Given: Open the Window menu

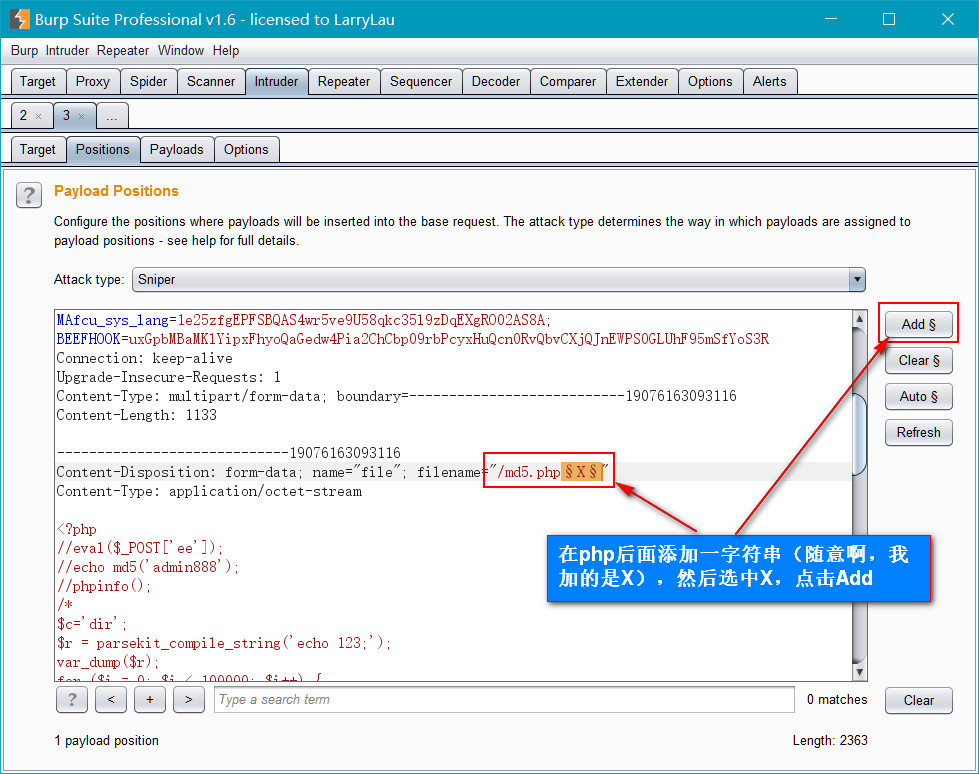Looking at the screenshot, I should [x=181, y=51].
